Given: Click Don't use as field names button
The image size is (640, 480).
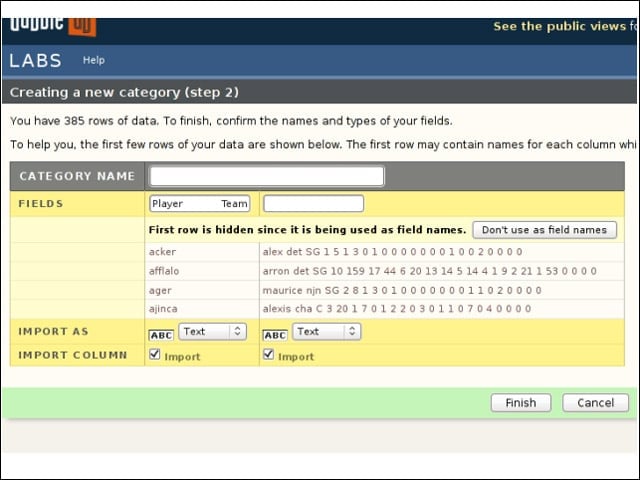Looking at the screenshot, I should [544, 230].
